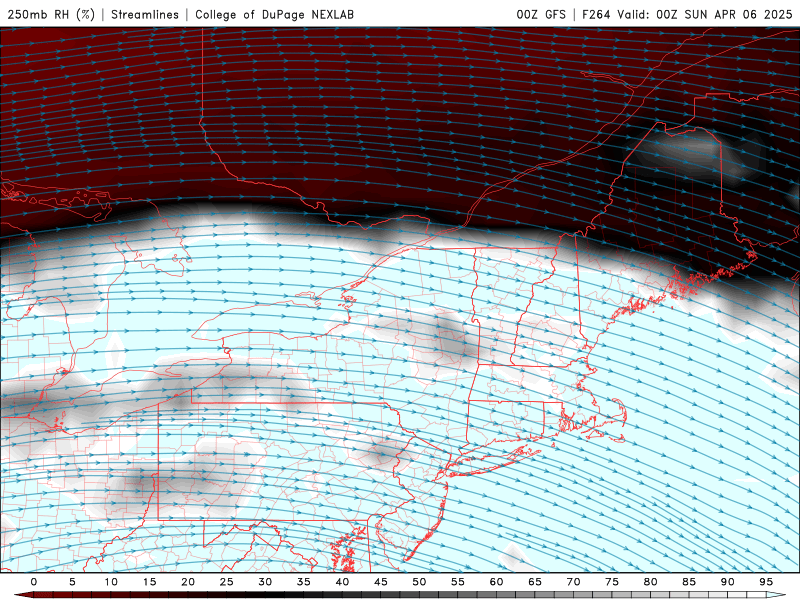
Task: Click the '00Z GFS' model label
Action: click(x=541, y=14)
